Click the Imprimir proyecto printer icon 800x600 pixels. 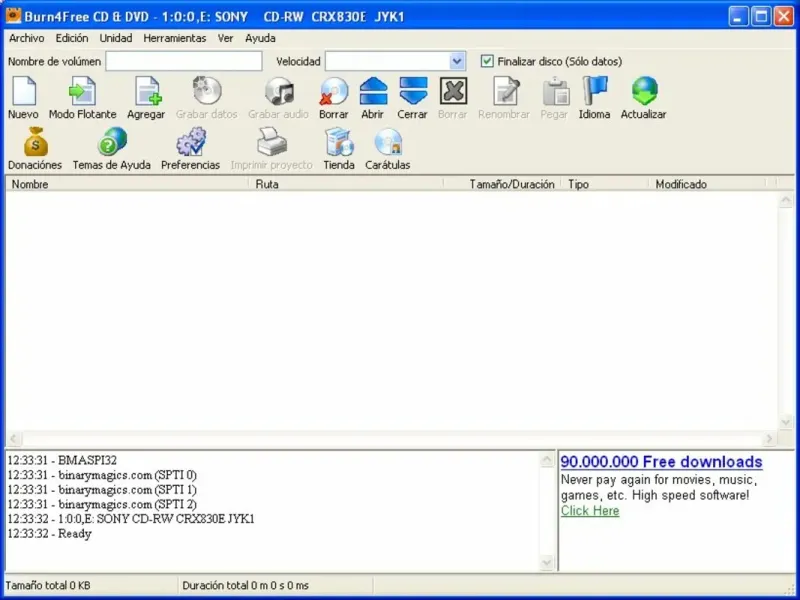point(271,142)
